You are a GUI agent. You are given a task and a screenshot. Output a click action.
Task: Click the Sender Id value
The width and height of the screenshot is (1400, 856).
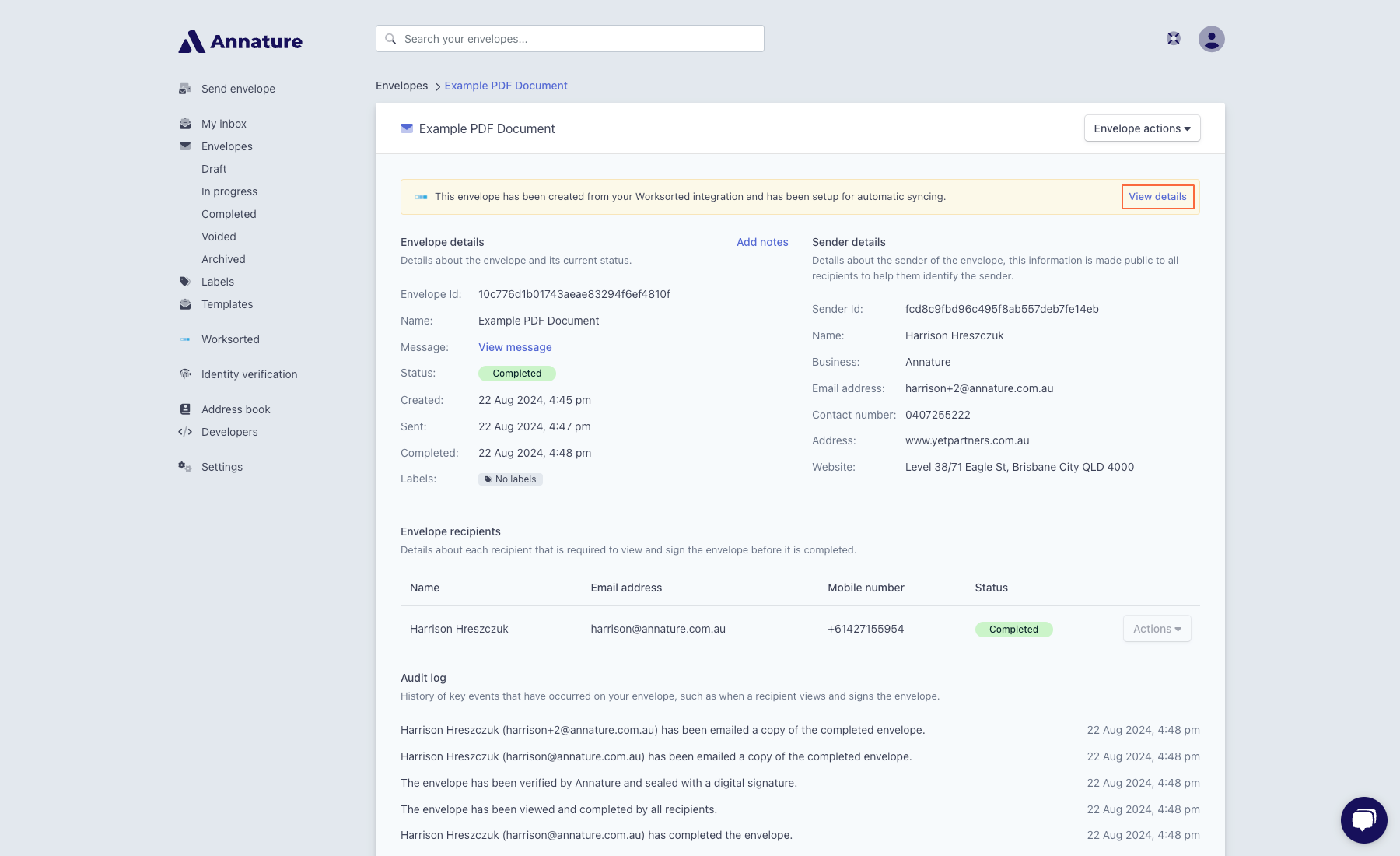(x=1002, y=309)
